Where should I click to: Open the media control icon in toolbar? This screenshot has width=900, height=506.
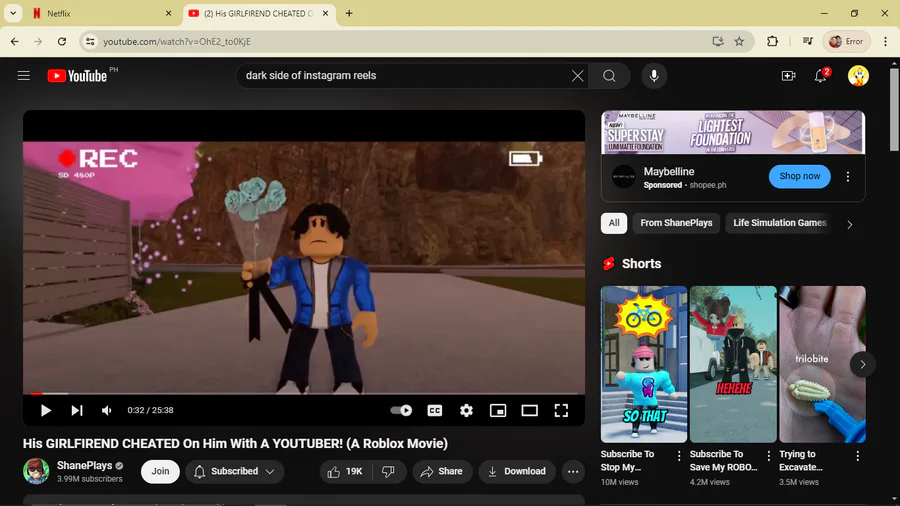808,41
